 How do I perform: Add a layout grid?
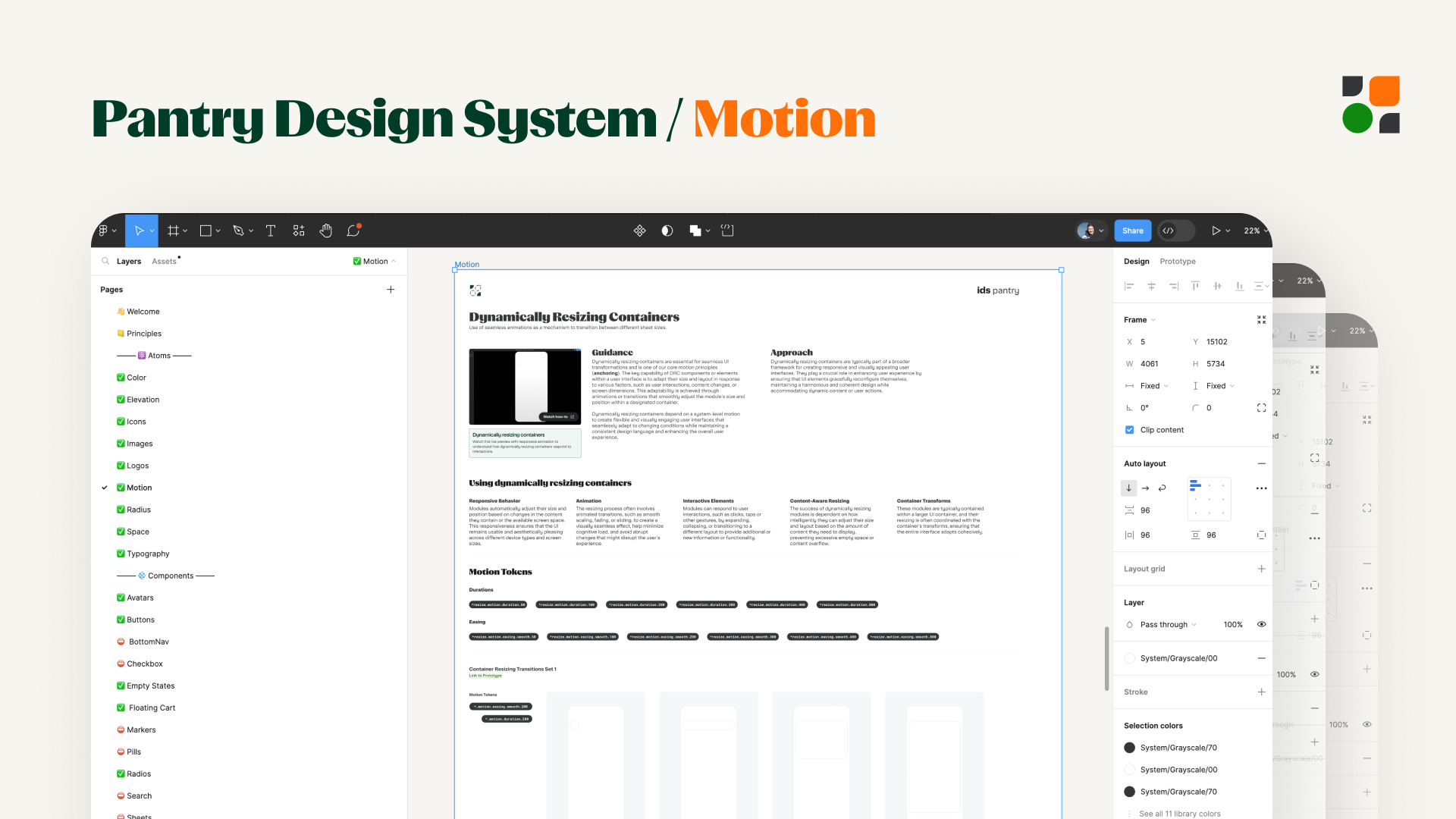[1261, 569]
